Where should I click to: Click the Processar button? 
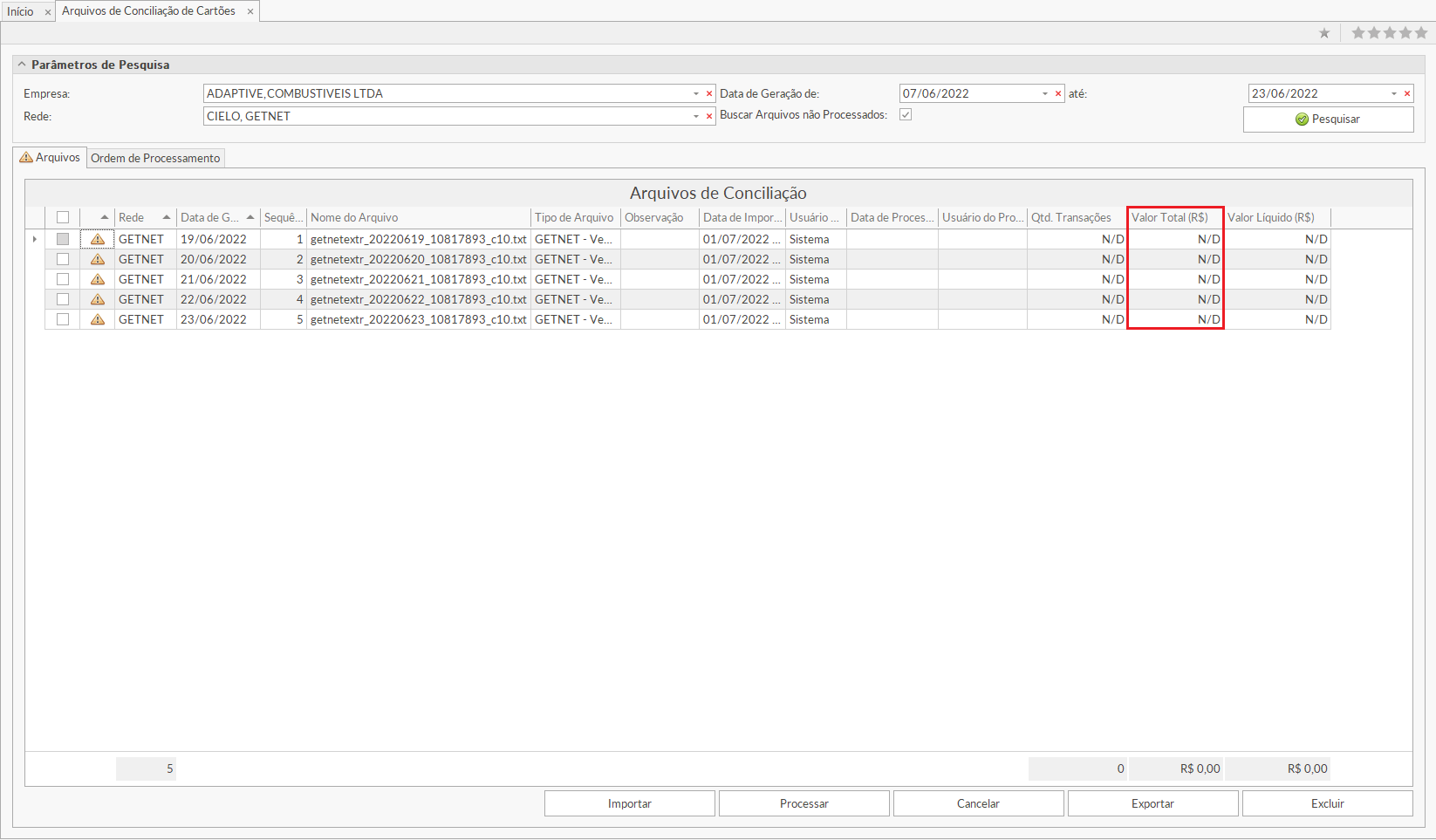coord(804,803)
